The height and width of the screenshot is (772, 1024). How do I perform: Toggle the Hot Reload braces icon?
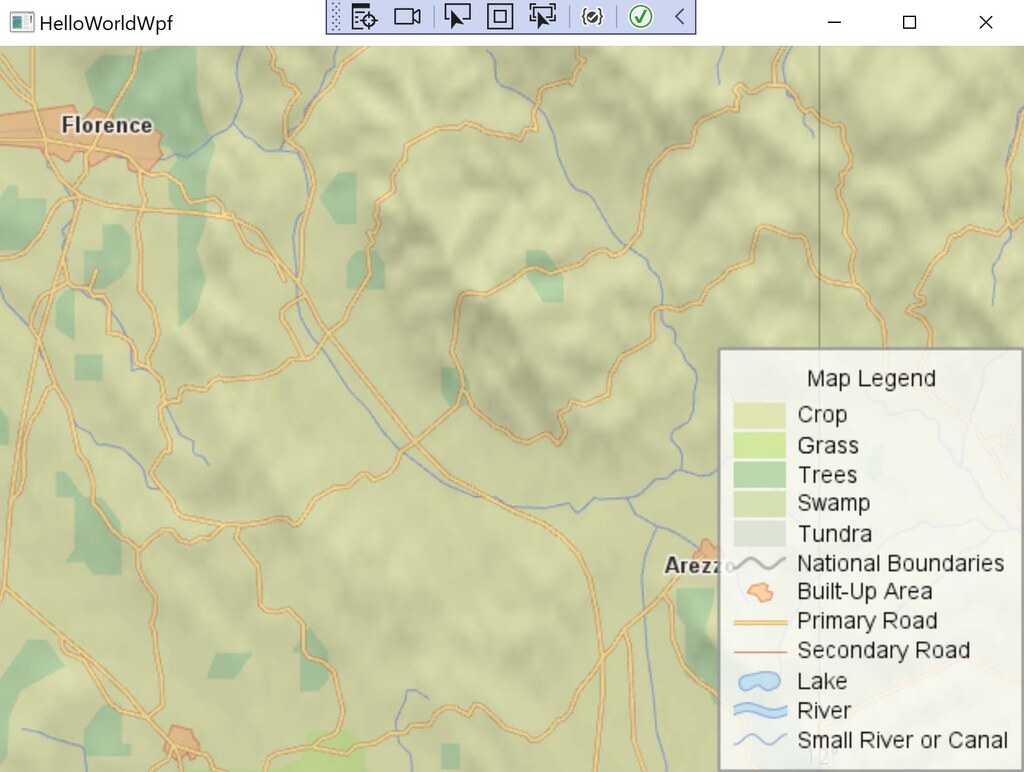592,17
